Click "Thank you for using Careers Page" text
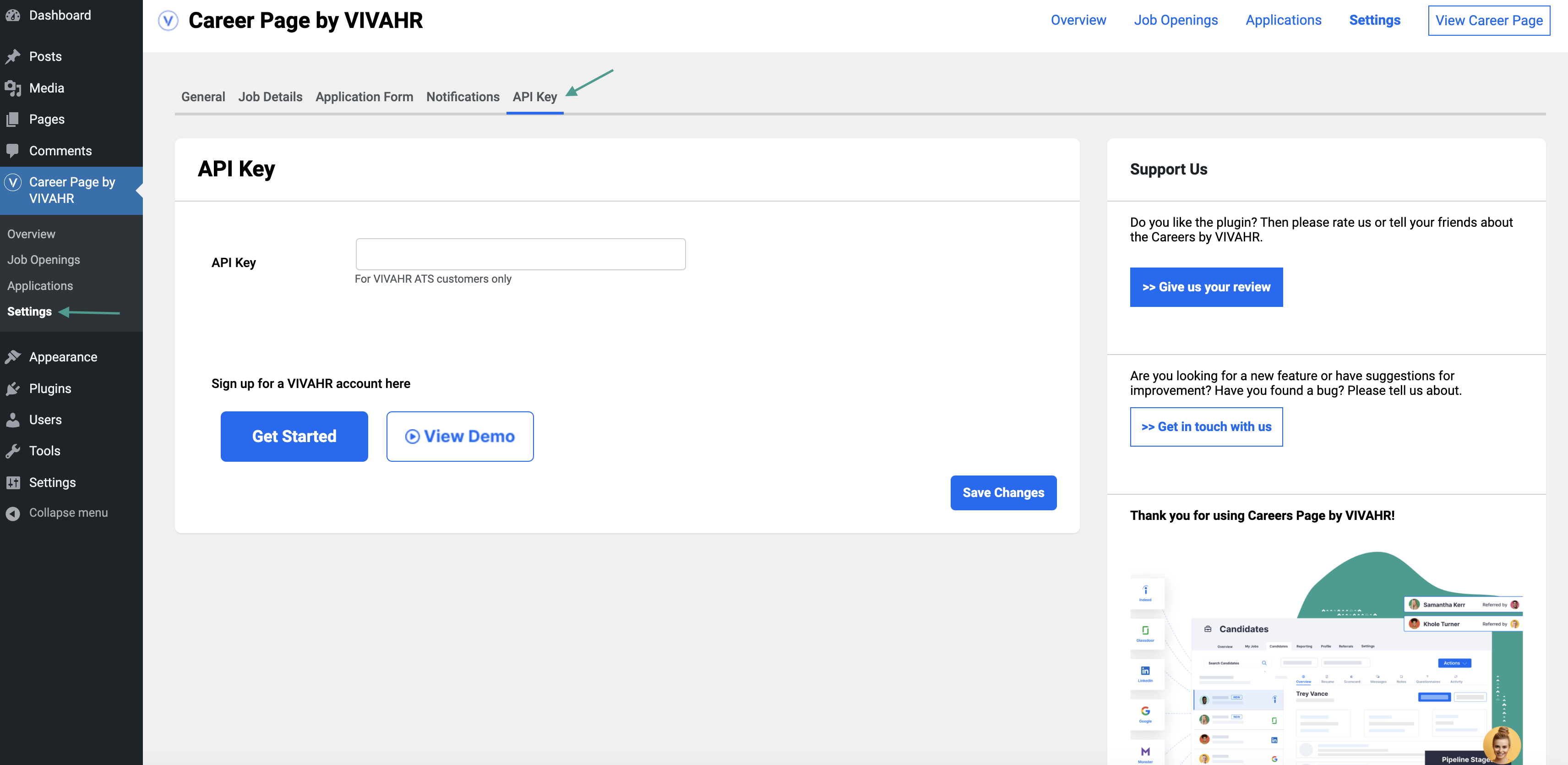1568x765 pixels. pyautogui.click(x=1262, y=516)
